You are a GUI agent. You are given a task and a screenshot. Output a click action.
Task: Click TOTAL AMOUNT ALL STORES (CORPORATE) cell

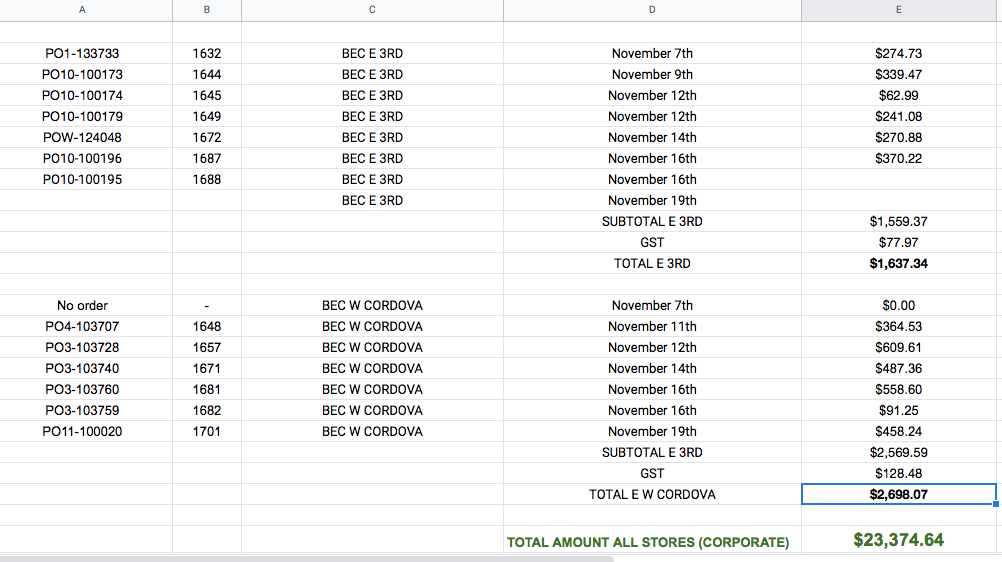(648, 543)
